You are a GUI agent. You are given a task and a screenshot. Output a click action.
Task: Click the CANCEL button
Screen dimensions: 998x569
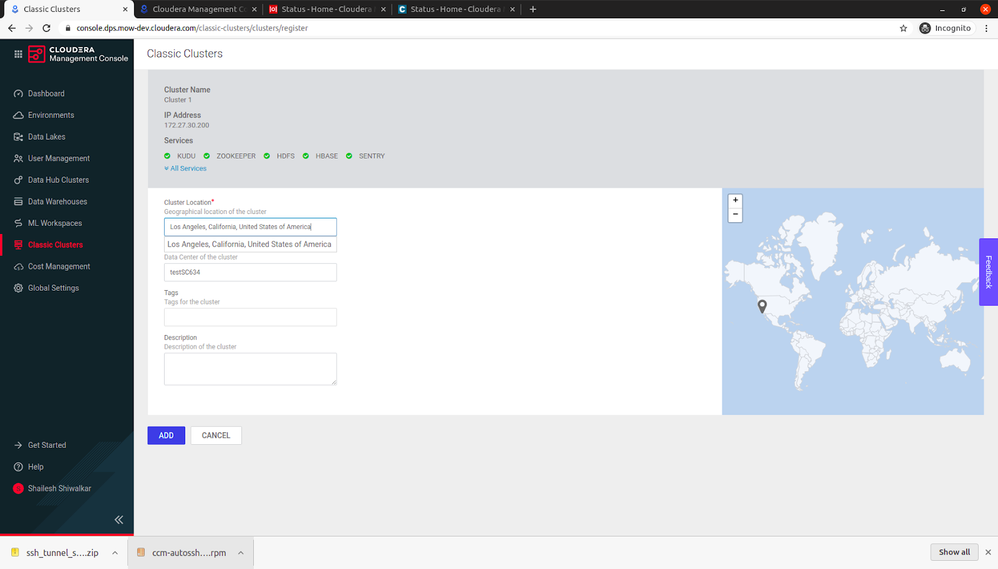(216, 435)
